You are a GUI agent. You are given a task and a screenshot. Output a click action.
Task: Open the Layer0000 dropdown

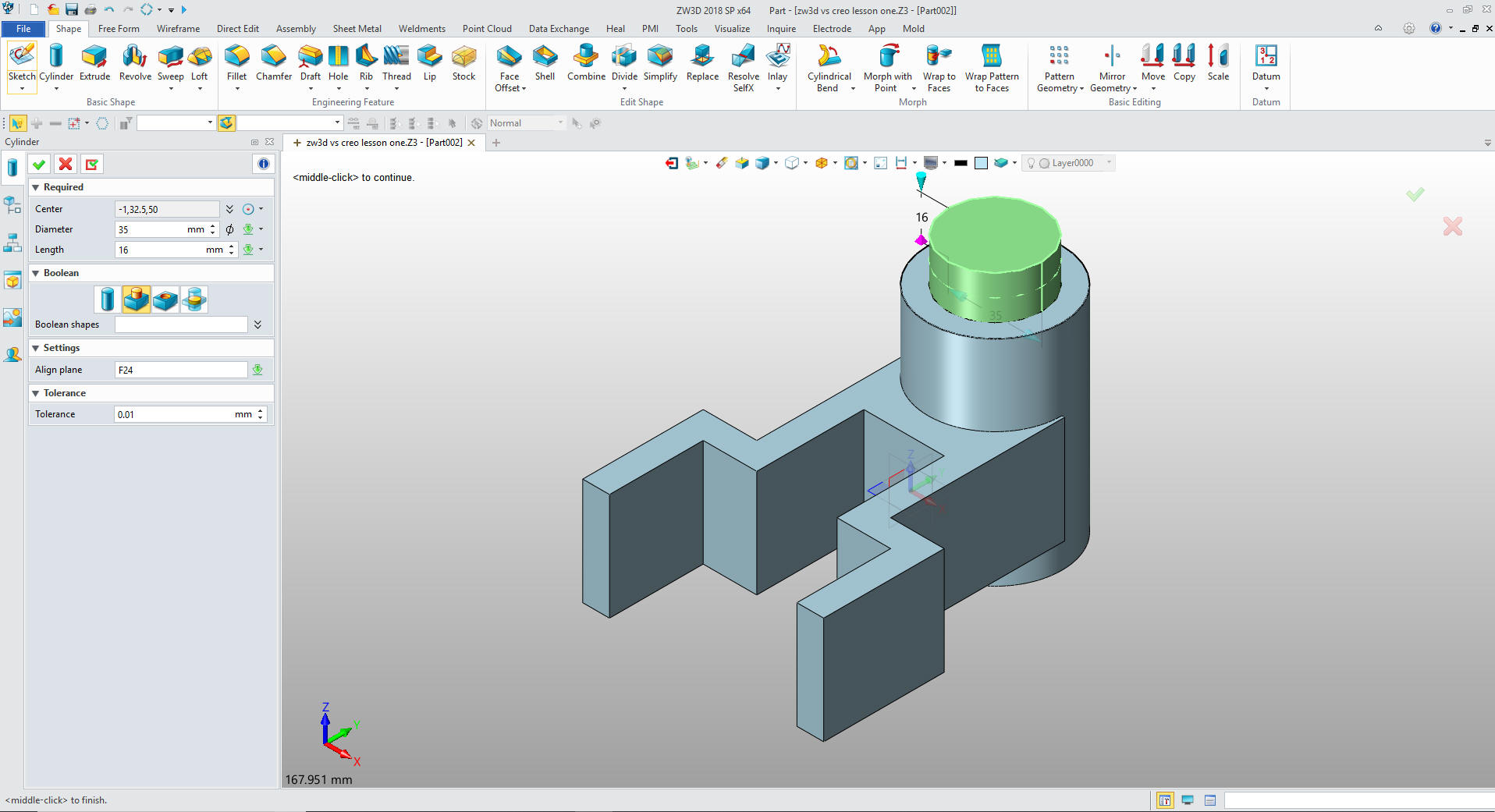point(1109,163)
